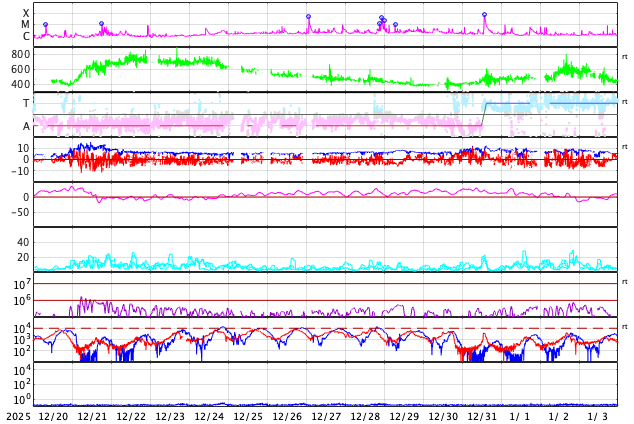
Task: Click the A sector label
Action: click(x=26, y=126)
